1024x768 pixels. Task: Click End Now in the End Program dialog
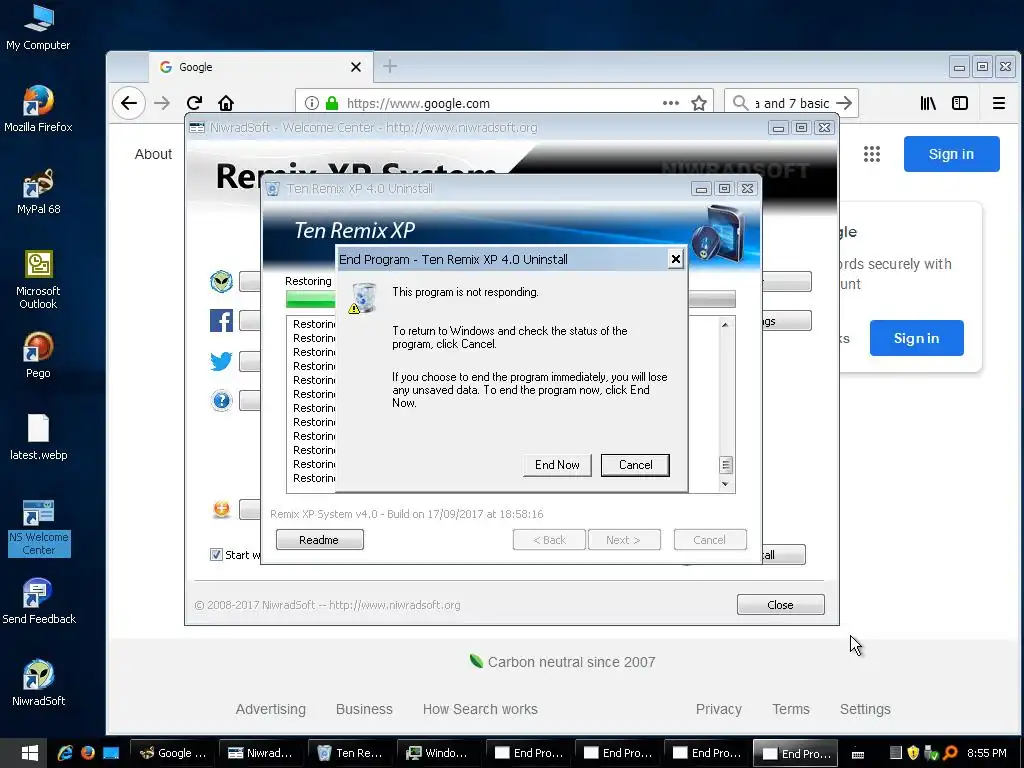[557, 465]
